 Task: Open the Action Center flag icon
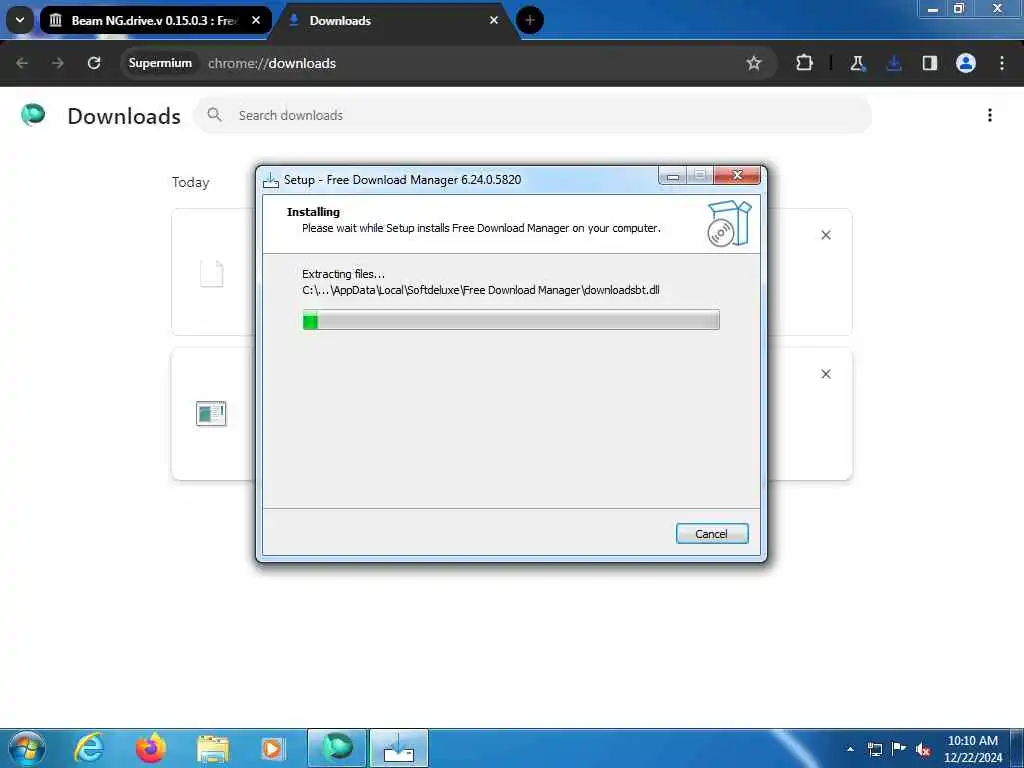(x=899, y=748)
